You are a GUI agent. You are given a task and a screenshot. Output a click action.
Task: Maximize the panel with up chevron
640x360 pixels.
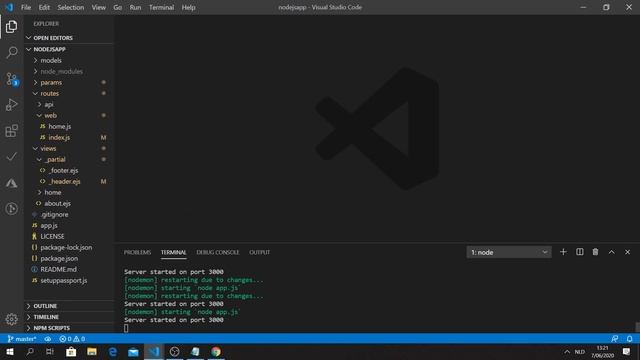[611, 252]
